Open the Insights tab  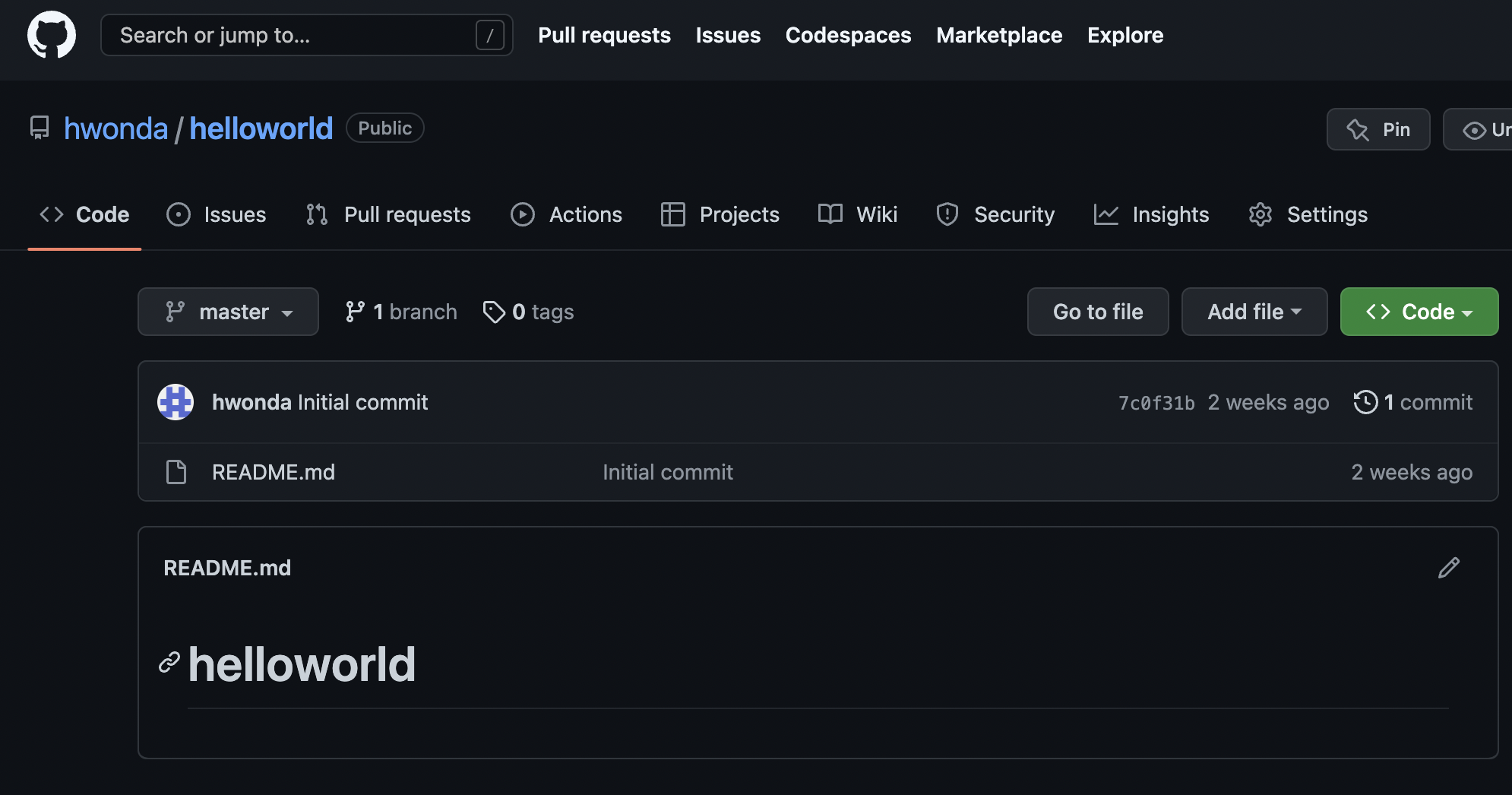1151,214
